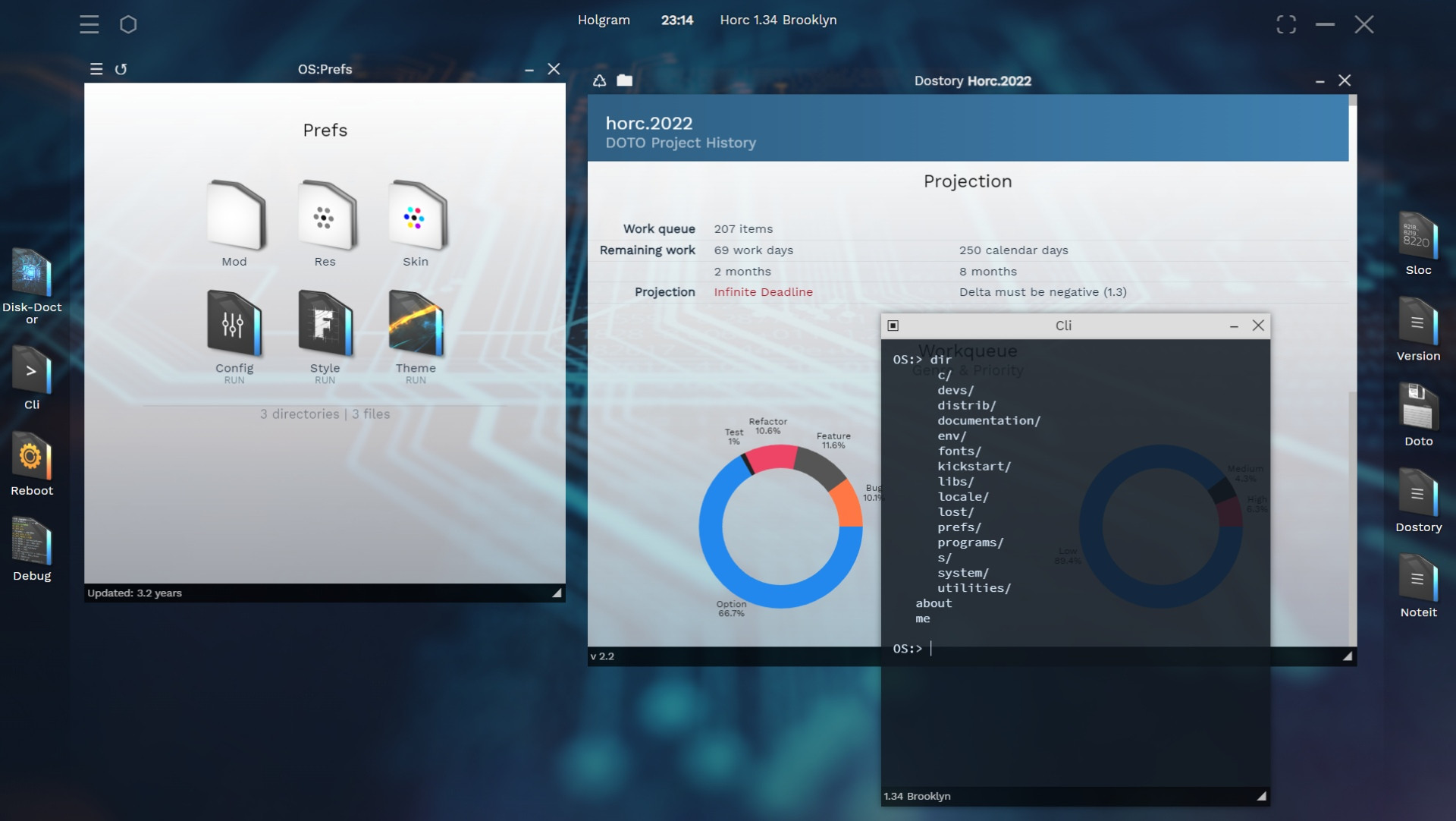Click the folder icon in Dostory toolbar
Screen dimensions: 1456x821
[624, 80]
